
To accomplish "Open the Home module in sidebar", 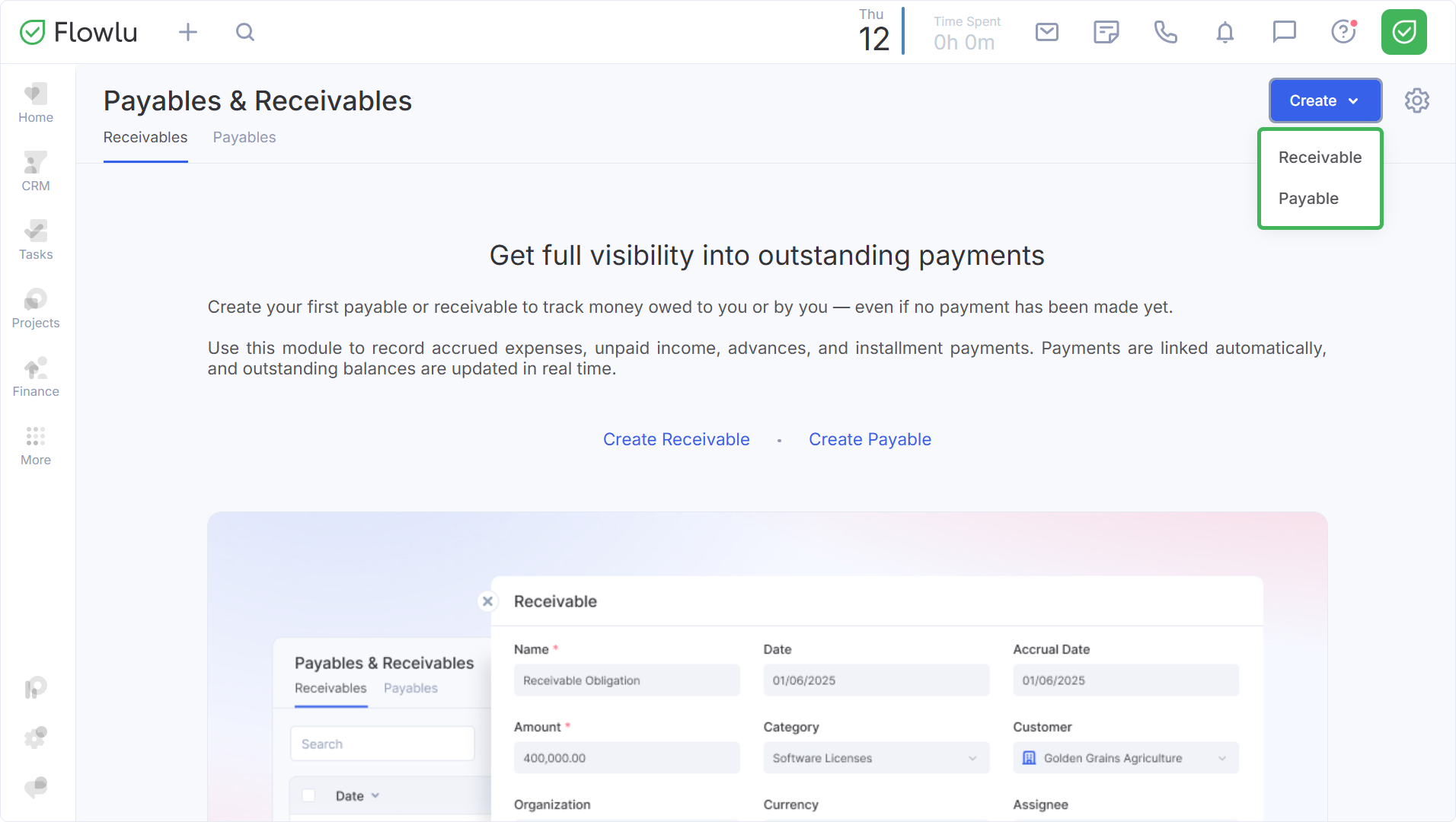I will tap(36, 103).
